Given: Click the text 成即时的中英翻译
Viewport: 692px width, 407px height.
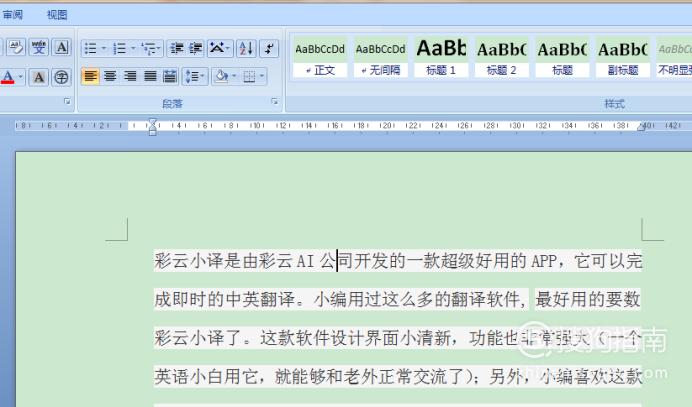Looking at the screenshot, I should point(225,299).
